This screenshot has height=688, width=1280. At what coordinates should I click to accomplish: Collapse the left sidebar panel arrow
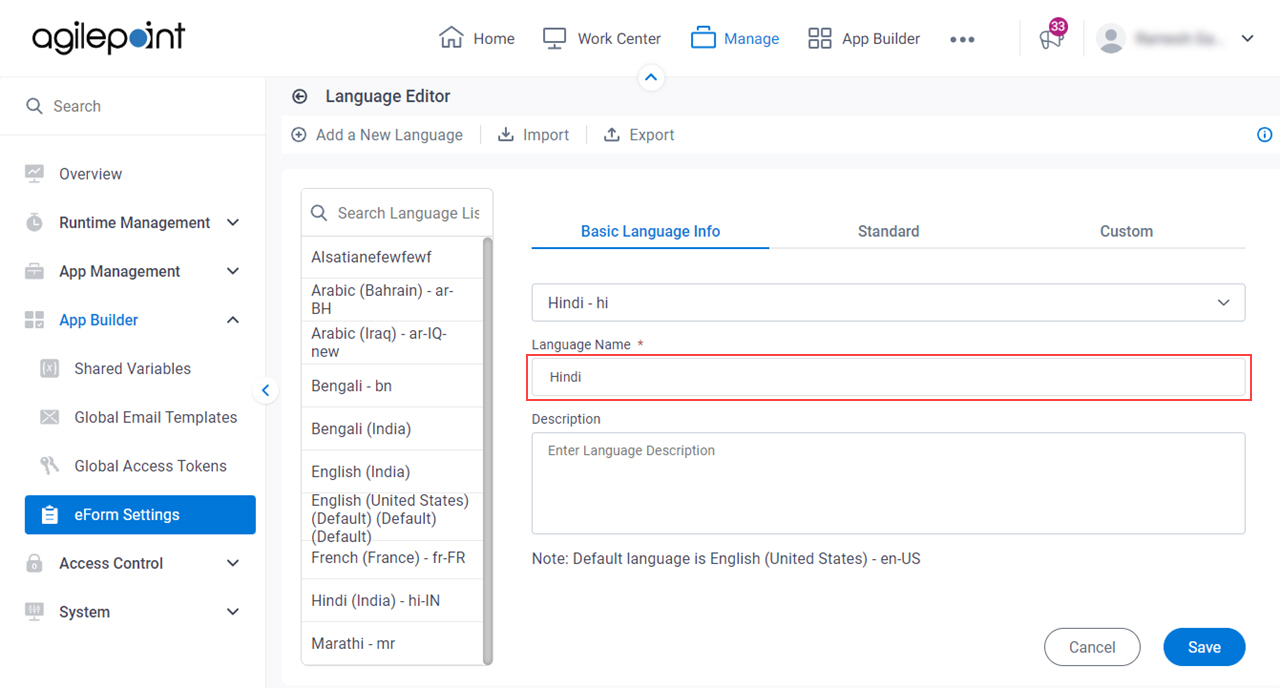point(265,391)
